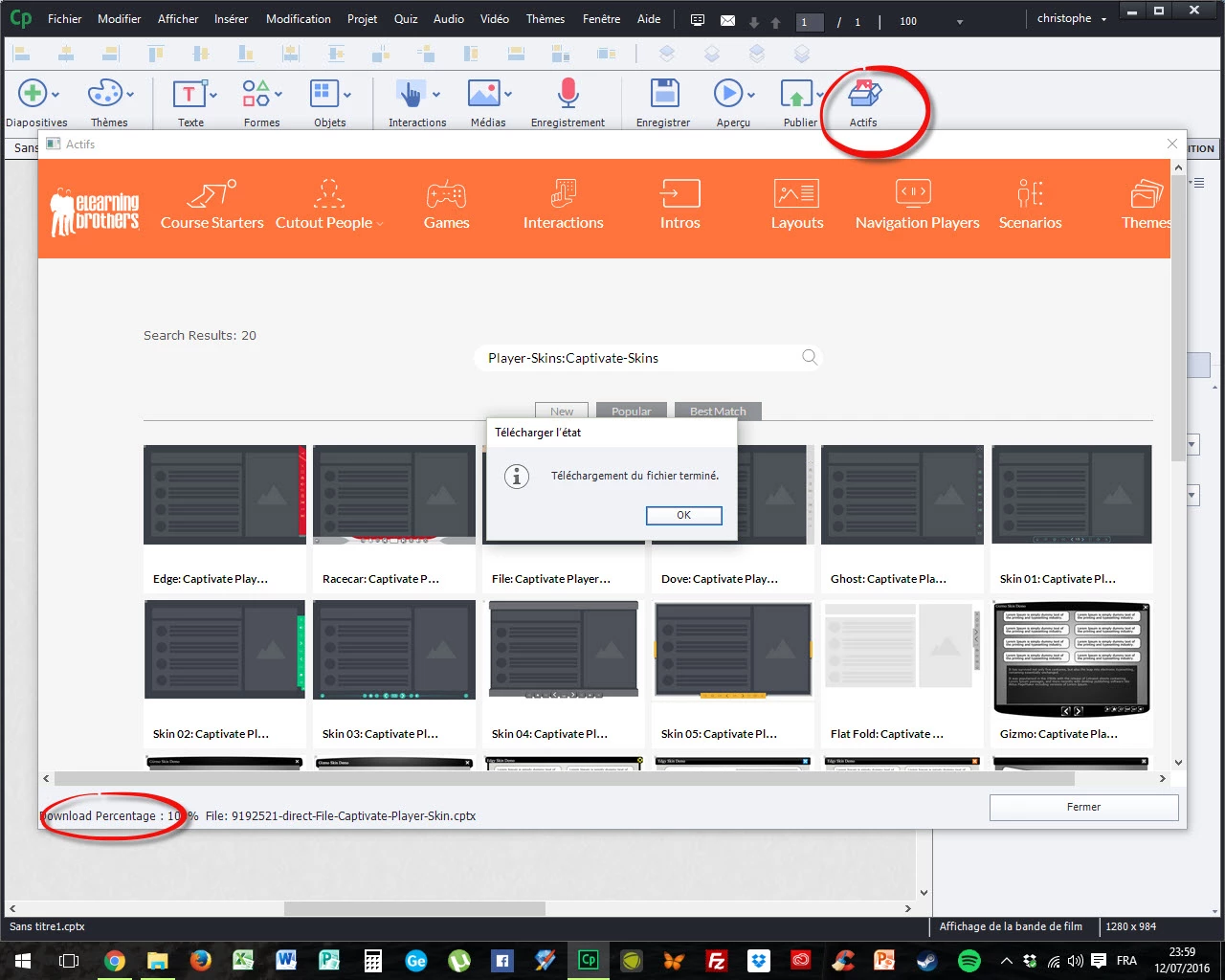Open the Aide menu

(x=649, y=18)
